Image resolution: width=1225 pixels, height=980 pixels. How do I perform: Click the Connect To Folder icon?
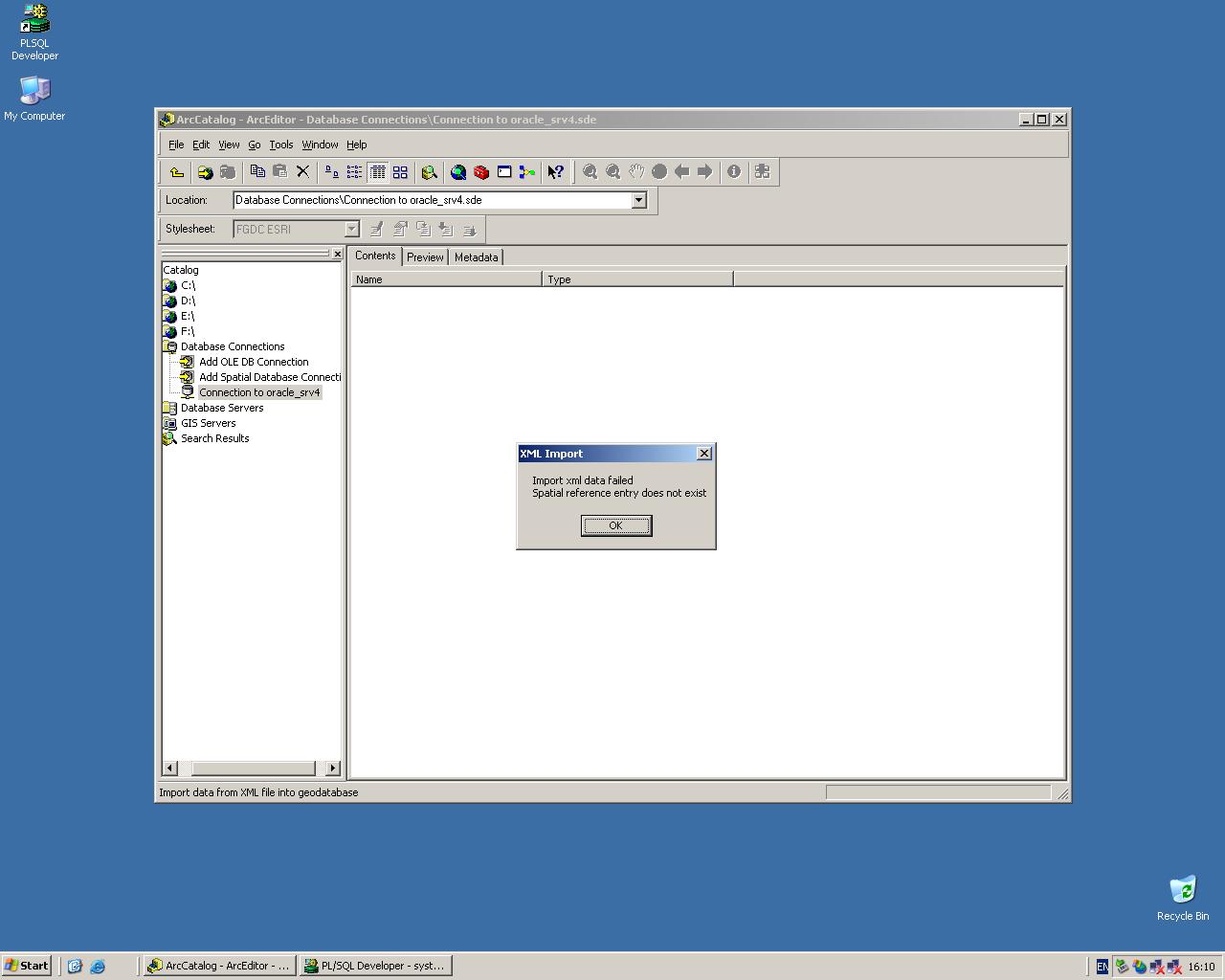point(205,172)
